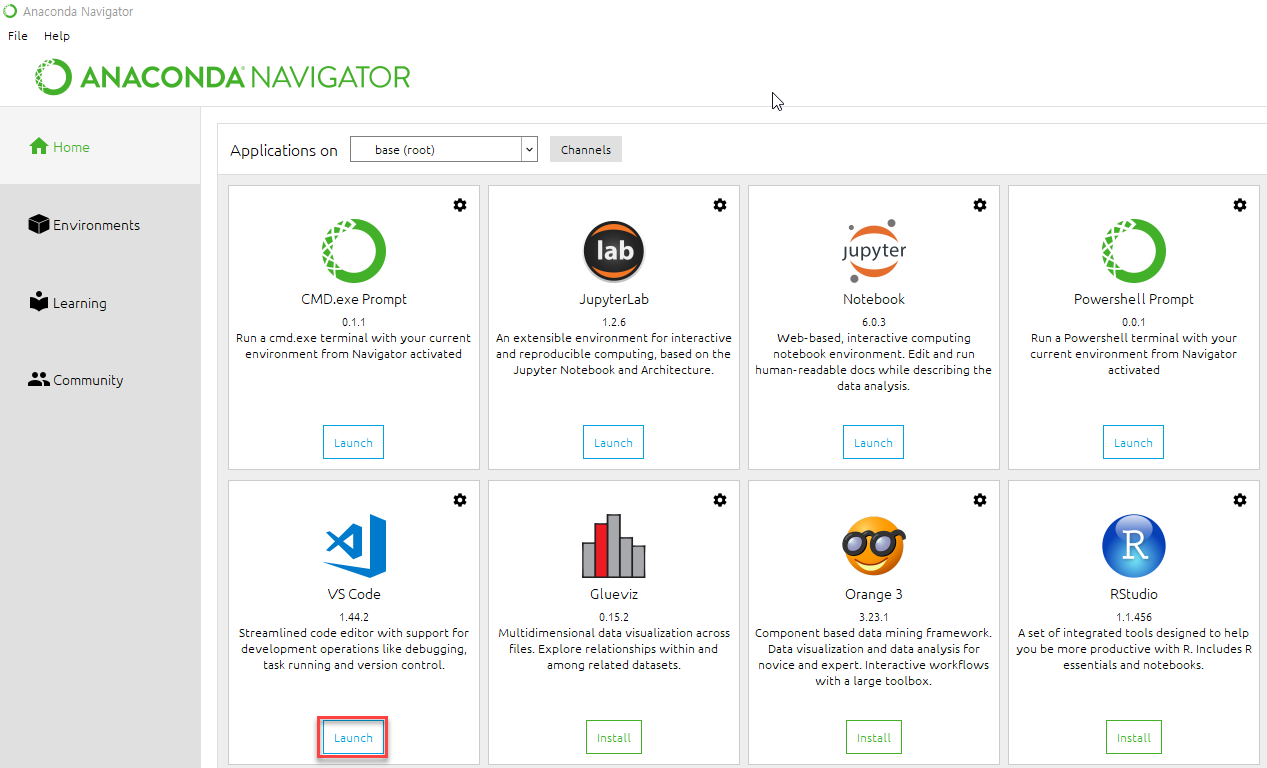Click the Jupyter Notebook logo icon

pyautogui.click(x=874, y=251)
